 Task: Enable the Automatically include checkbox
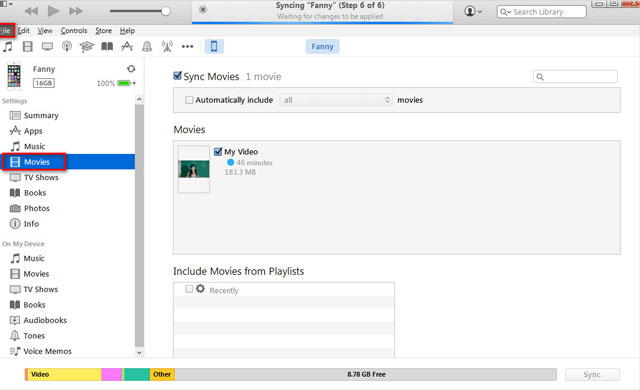[x=189, y=100]
